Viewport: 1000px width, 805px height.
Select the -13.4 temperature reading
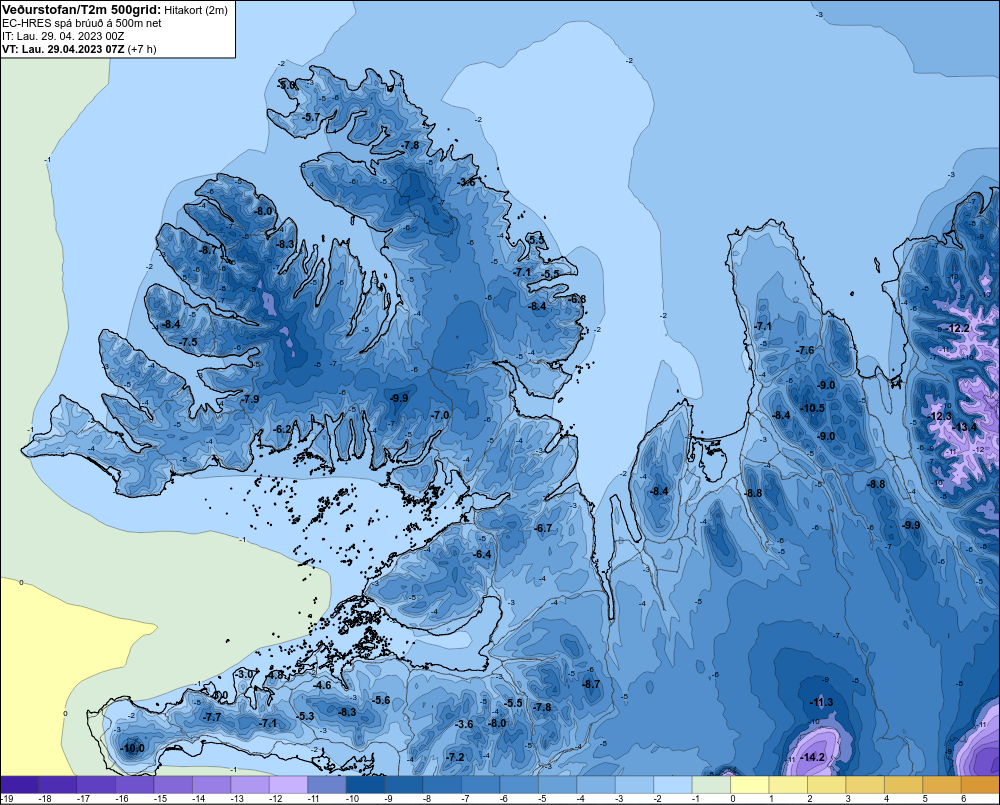pos(965,427)
